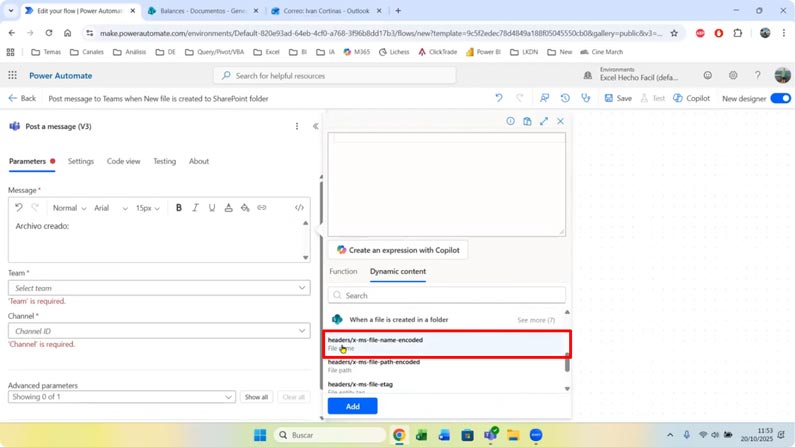795x447 pixels.
Task: Open the Windows Start menu
Action: [260, 435]
